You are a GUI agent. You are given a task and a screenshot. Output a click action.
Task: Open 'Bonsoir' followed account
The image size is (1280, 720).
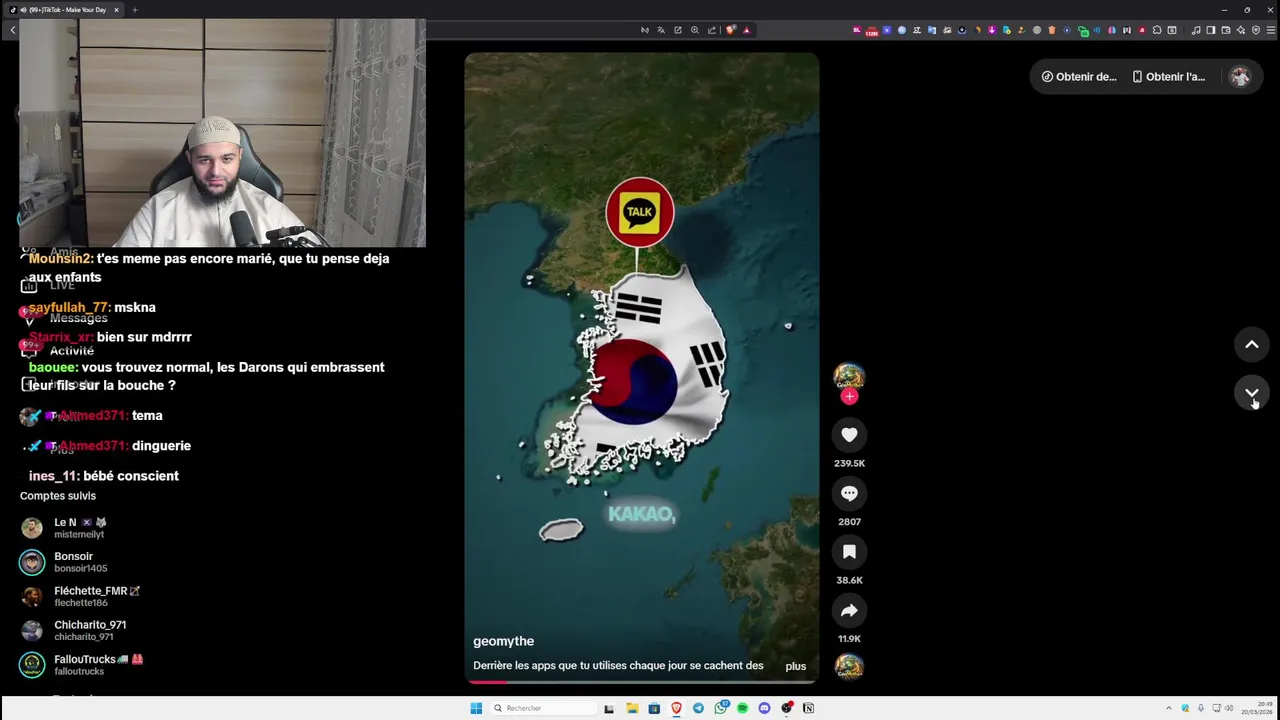pyautogui.click(x=80, y=562)
